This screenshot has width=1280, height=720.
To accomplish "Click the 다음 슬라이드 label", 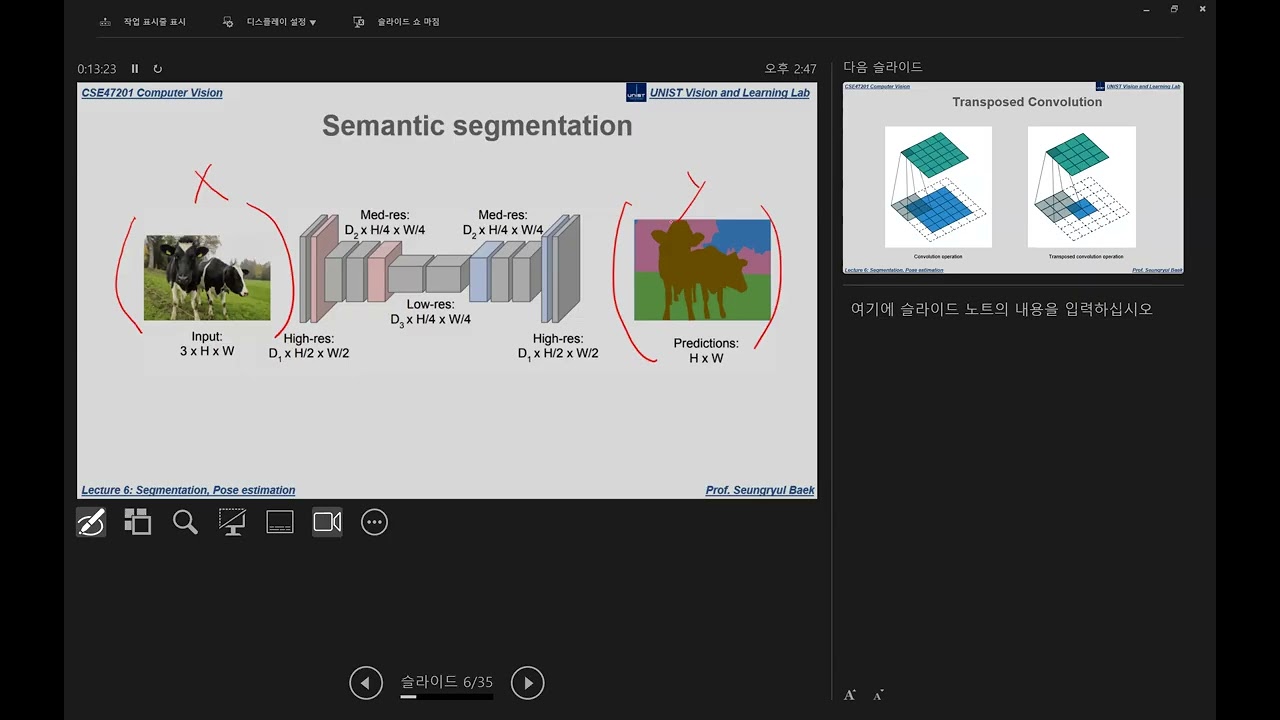I will point(883,67).
